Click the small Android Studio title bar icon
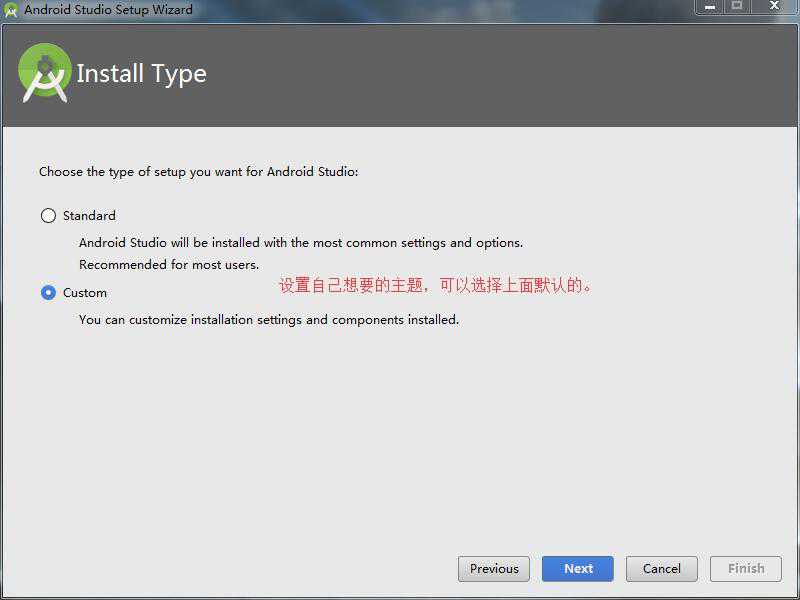 [x=10, y=10]
